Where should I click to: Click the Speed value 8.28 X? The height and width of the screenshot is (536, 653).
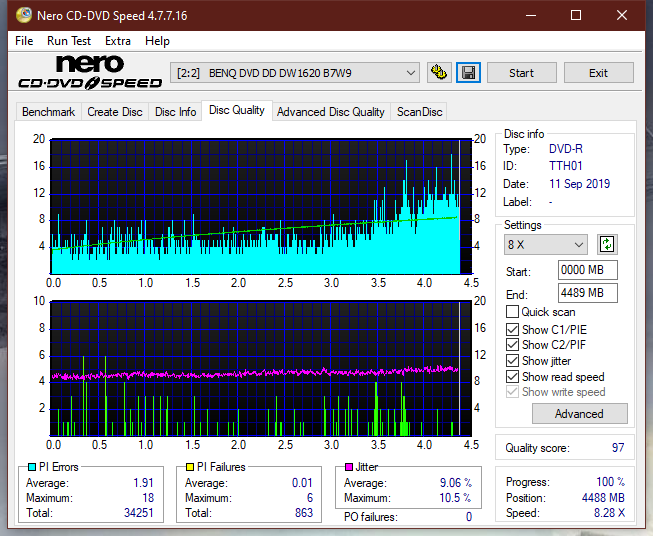click(609, 513)
